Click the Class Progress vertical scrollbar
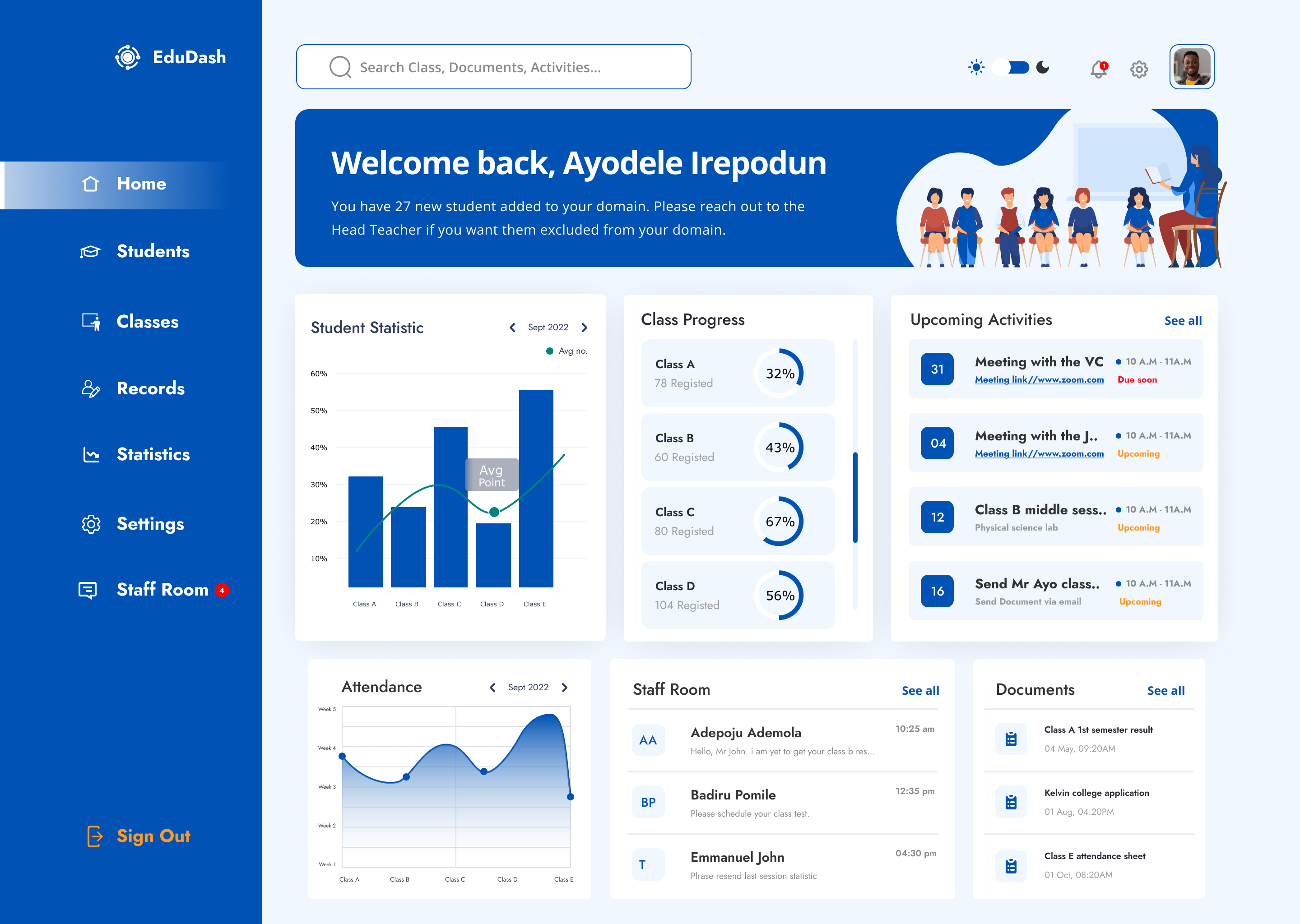Image resolution: width=1300 pixels, height=924 pixels. coord(855,497)
